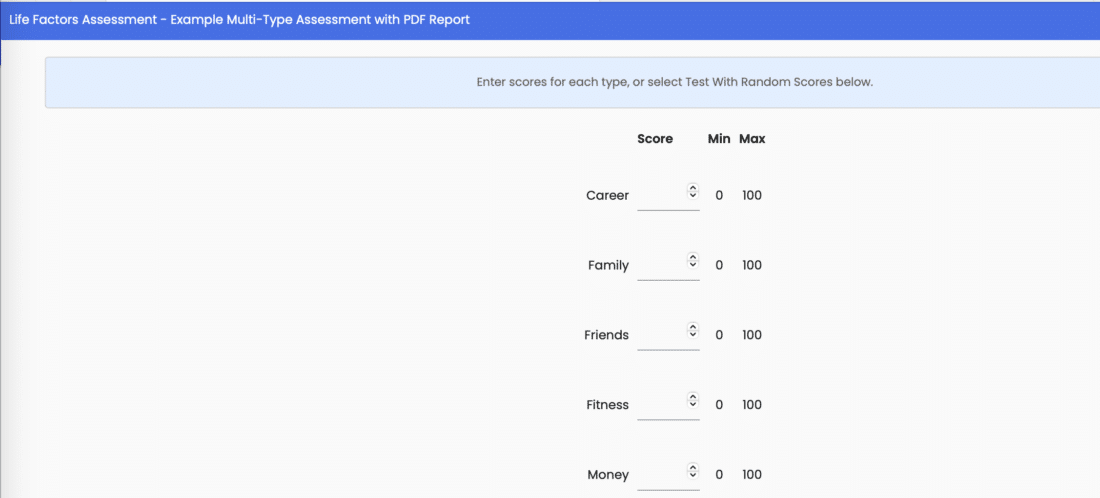This screenshot has width=1100, height=498.
Task: Decrease Fitness score with the down arrow
Action: point(693,404)
